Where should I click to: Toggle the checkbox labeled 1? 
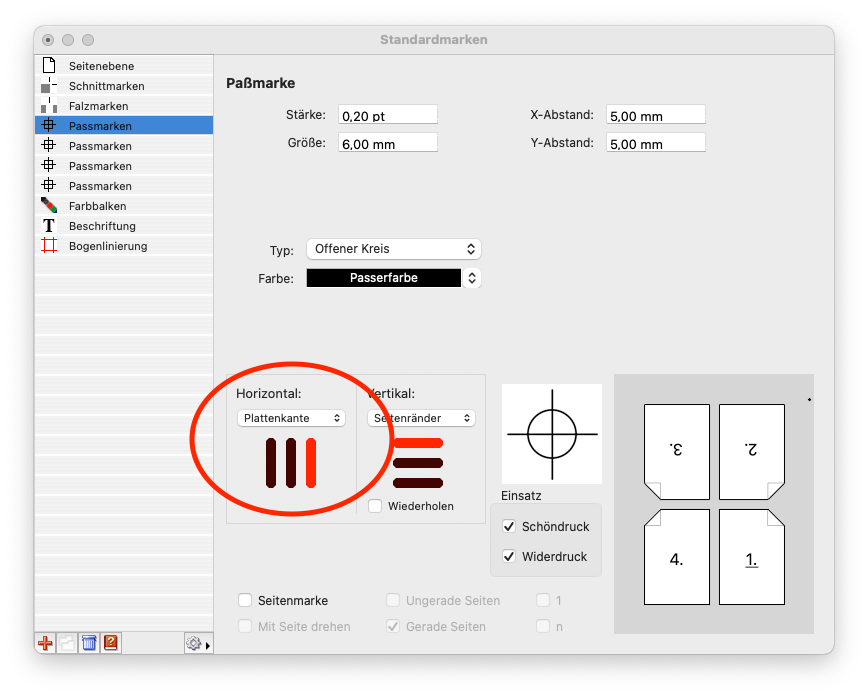click(543, 600)
